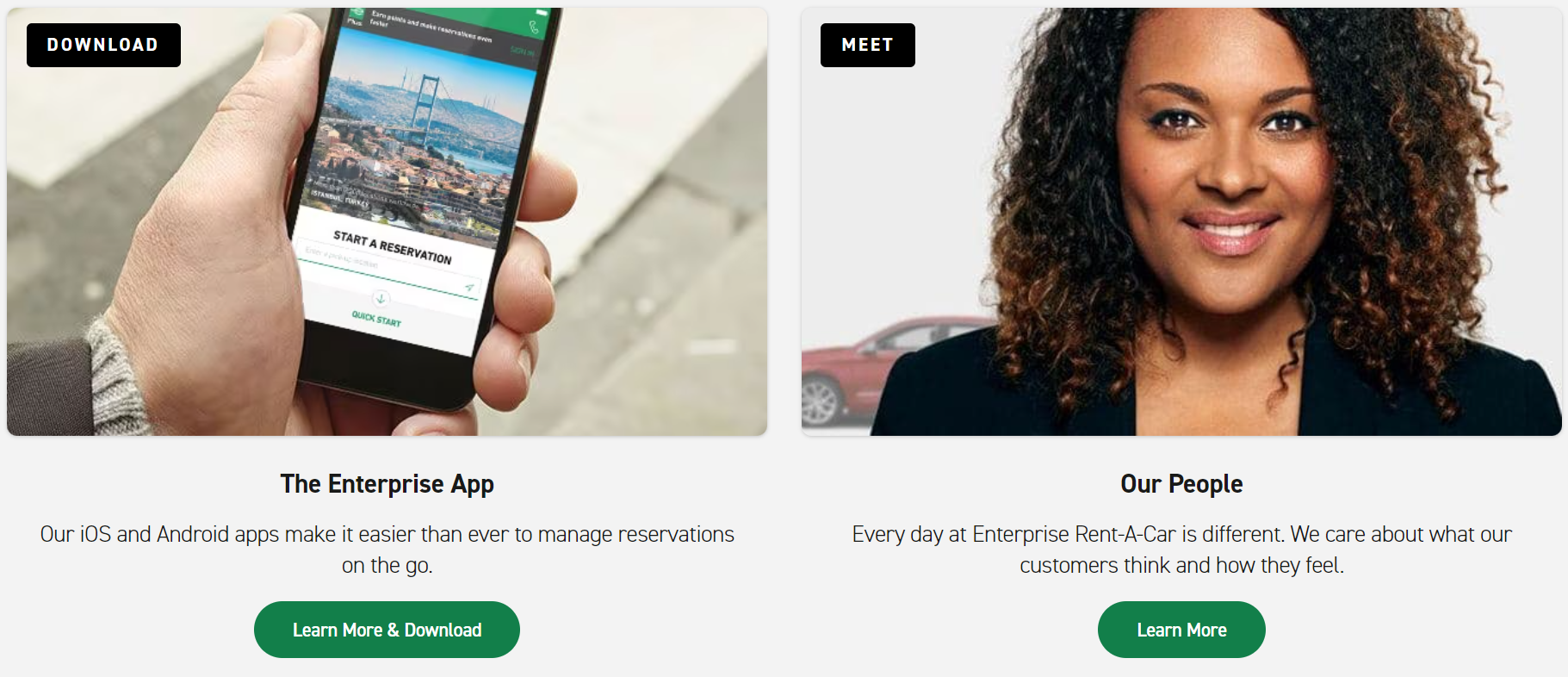Click the START A RESERVATION title on phone
The image size is (1568, 677).
[392, 246]
